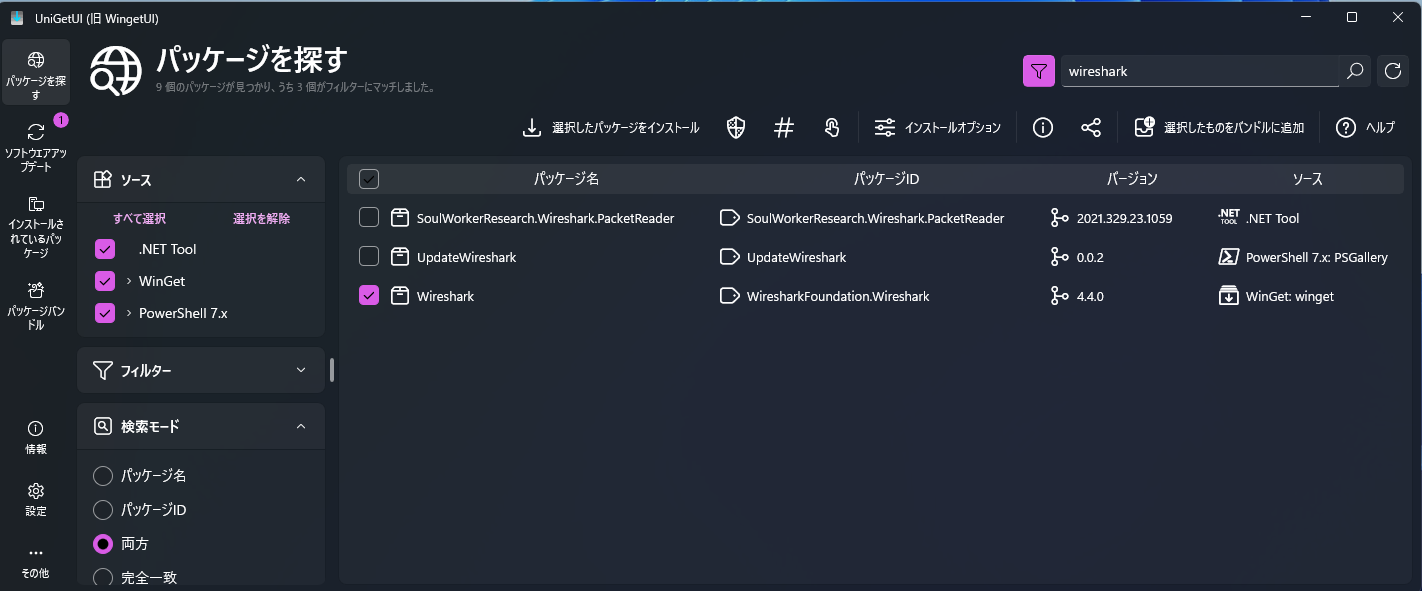This screenshot has height=591, width=1422.
Task: Click 選択を解除 link
Action: [x=261, y=218]
